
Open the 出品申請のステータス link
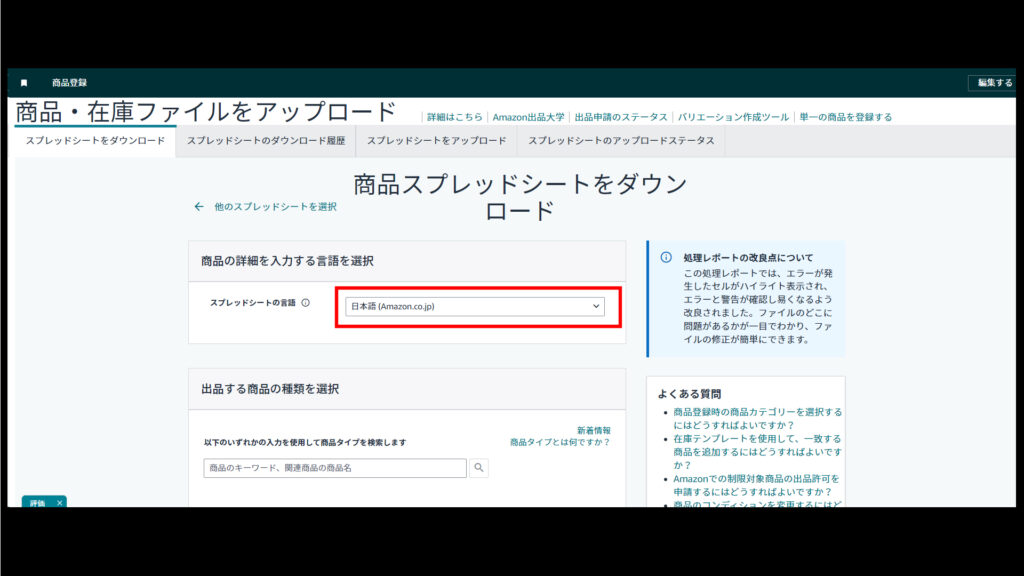(x=621, y=117)
